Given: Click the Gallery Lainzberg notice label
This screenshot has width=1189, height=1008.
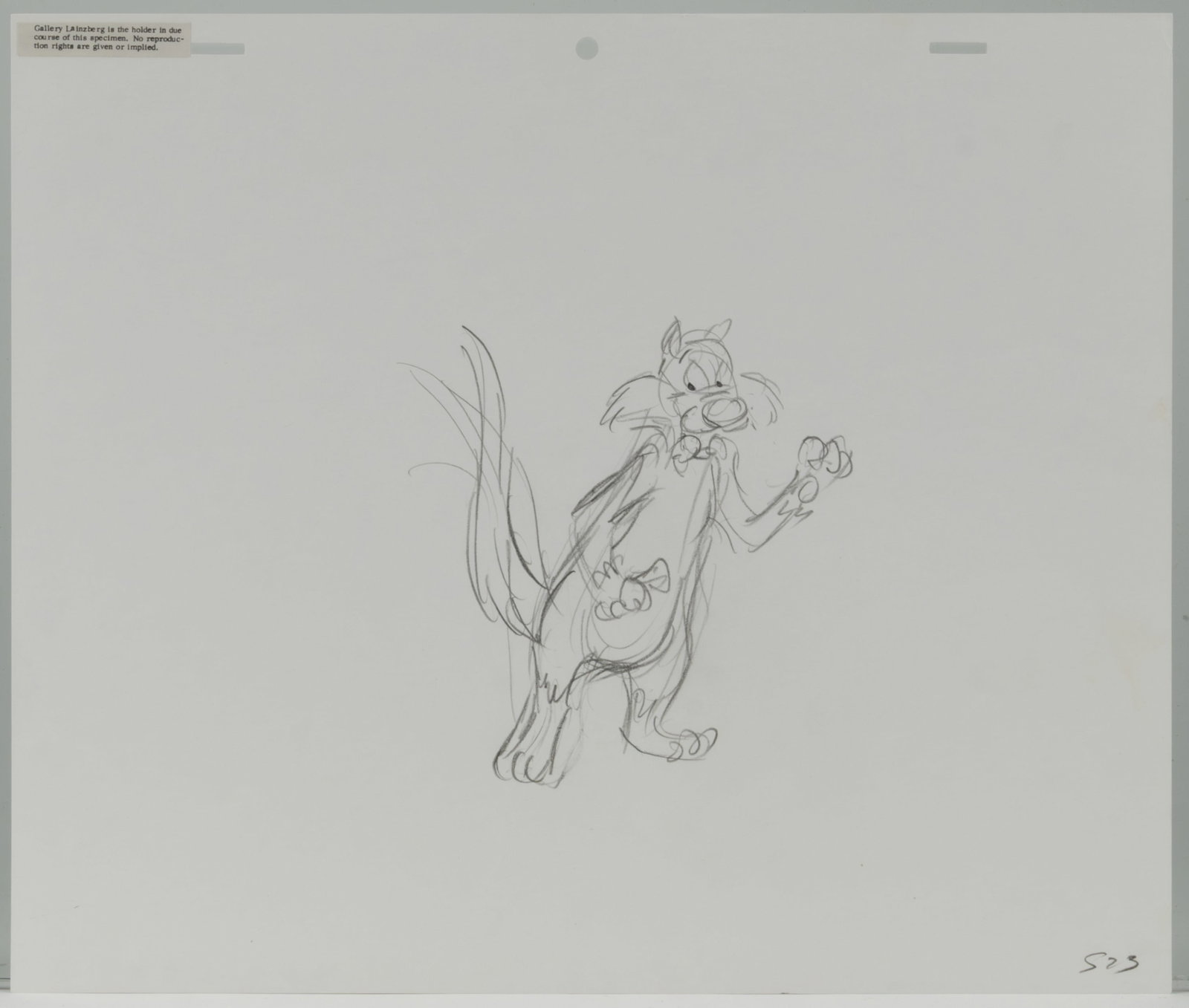Looking at the screenshot, I should (x=104, y=39).
